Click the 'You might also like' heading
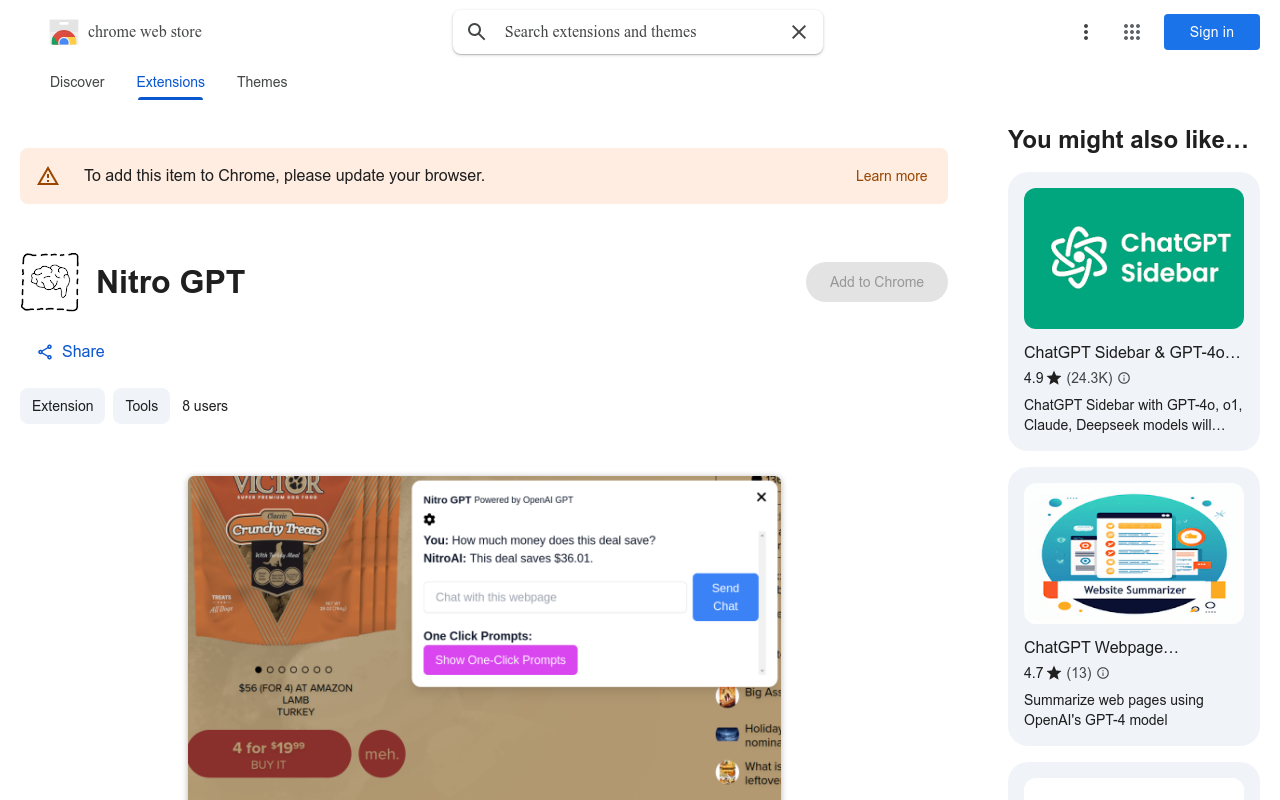 pos(1128,140)
